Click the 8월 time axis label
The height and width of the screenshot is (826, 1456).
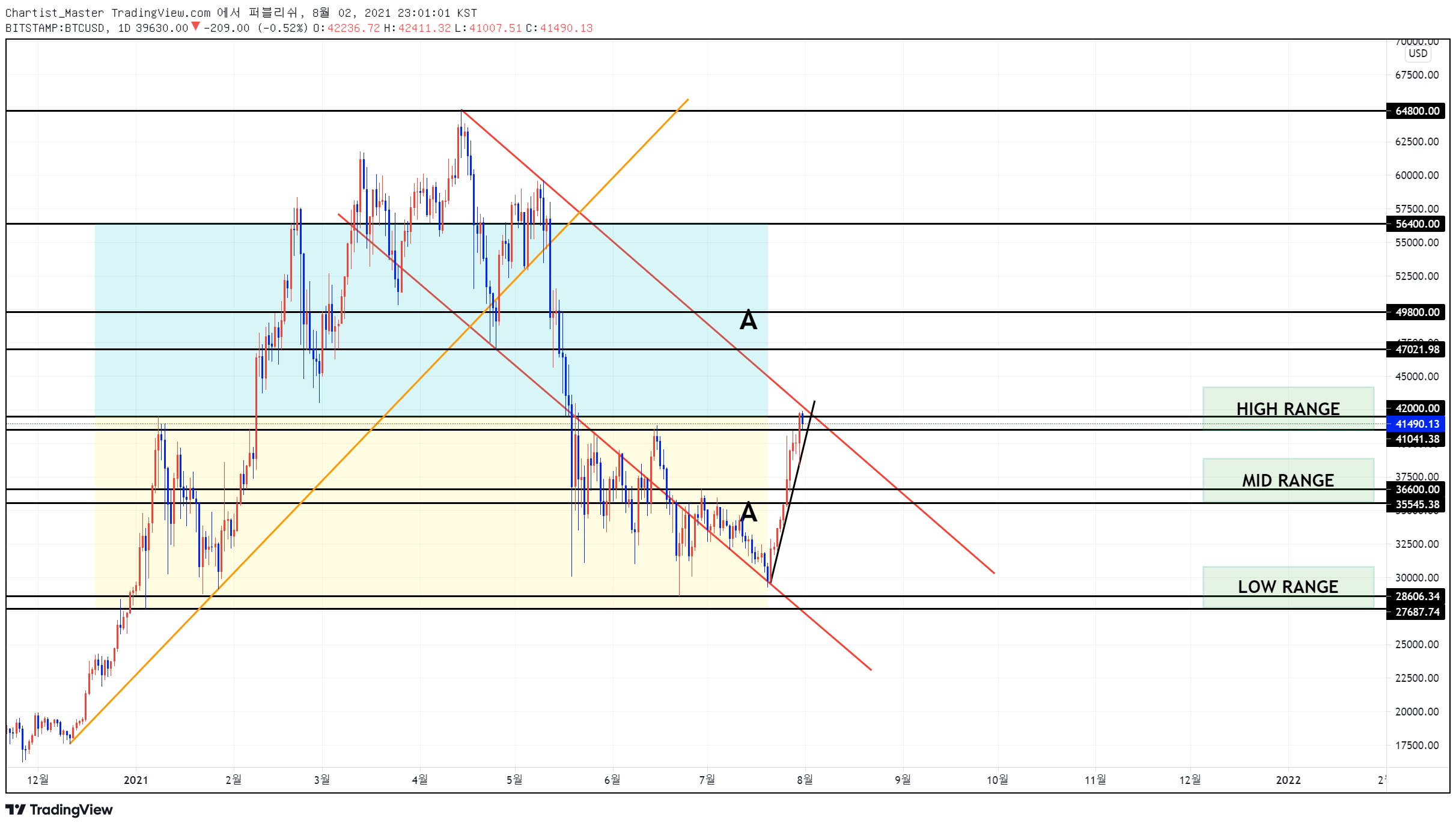pyautogui.click(x=805, y=780)
